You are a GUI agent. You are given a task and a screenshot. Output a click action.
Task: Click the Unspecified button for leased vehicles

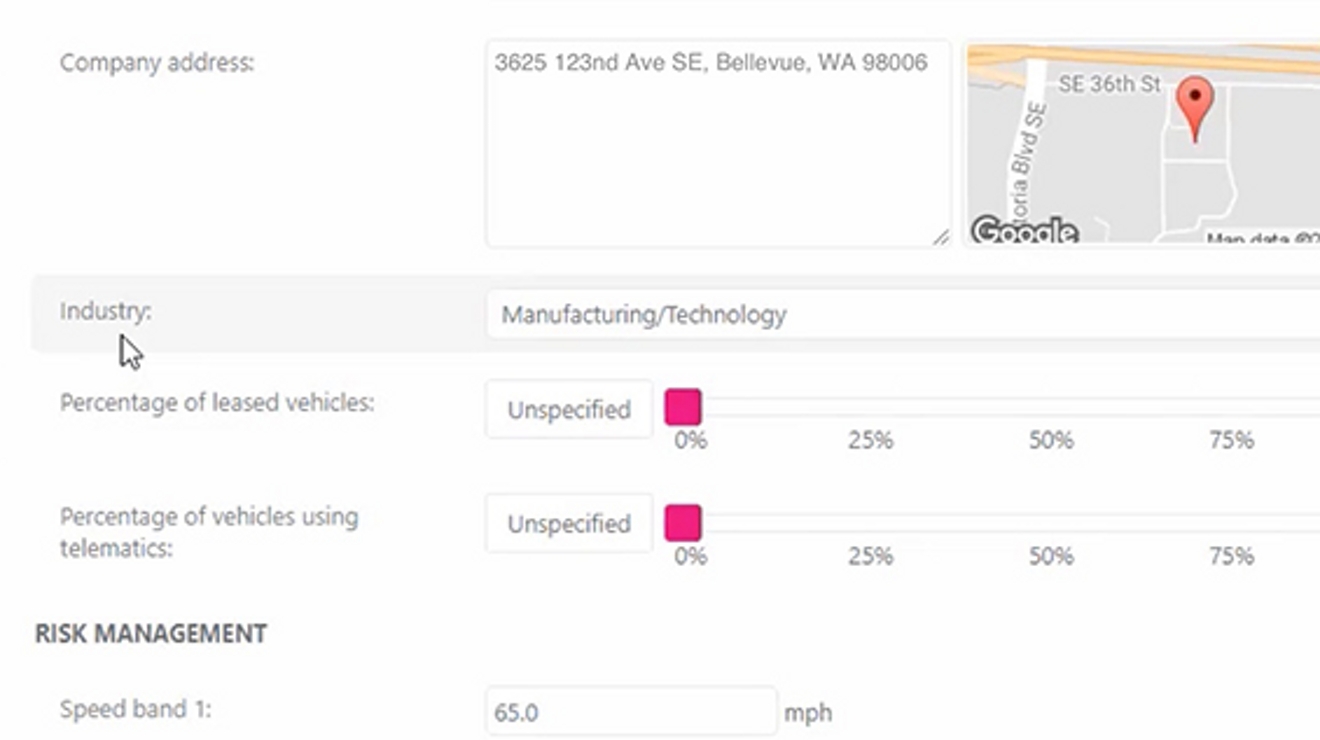pos(568,409)
